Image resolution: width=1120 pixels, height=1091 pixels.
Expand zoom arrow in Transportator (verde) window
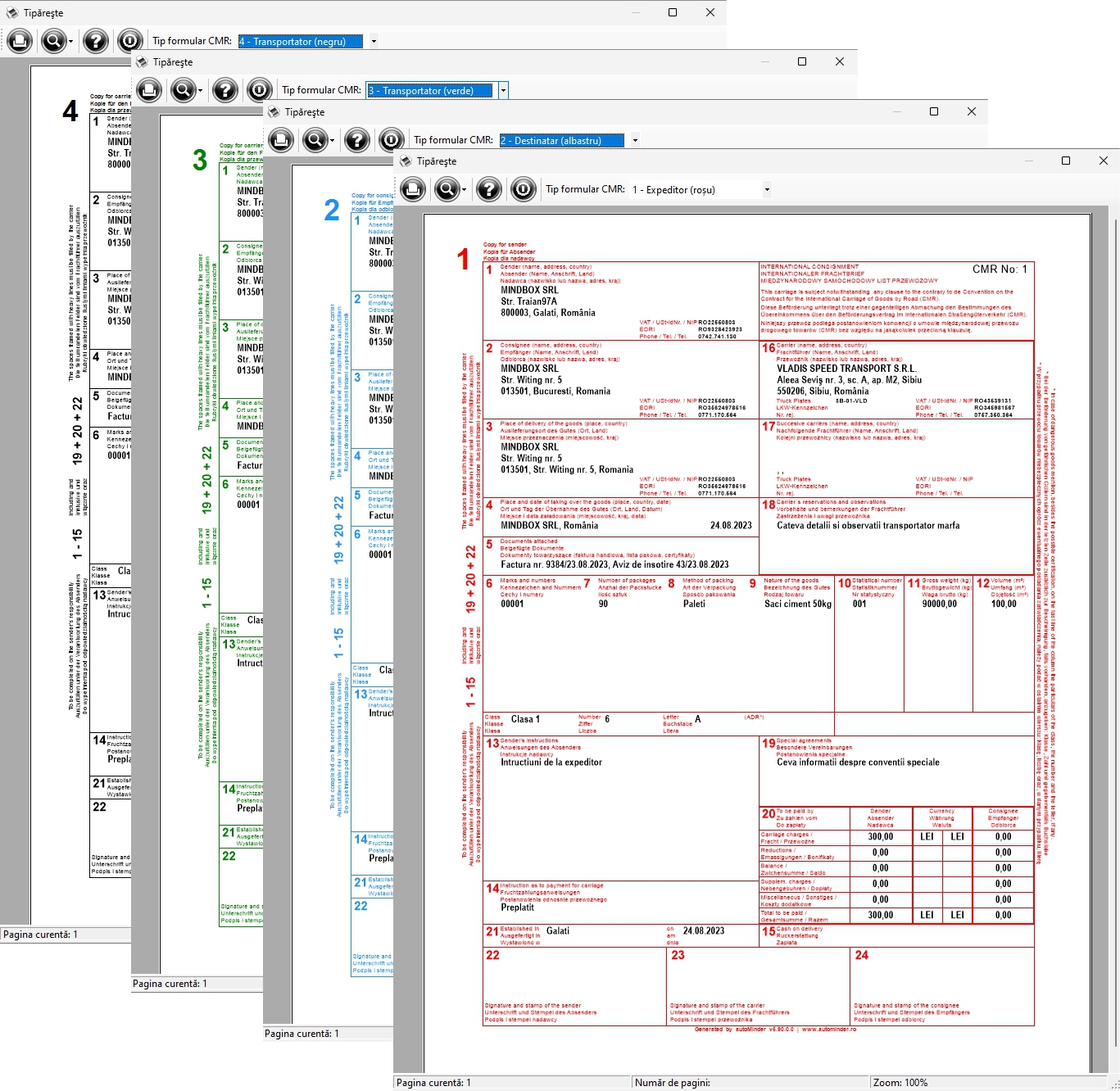[200, 91]
